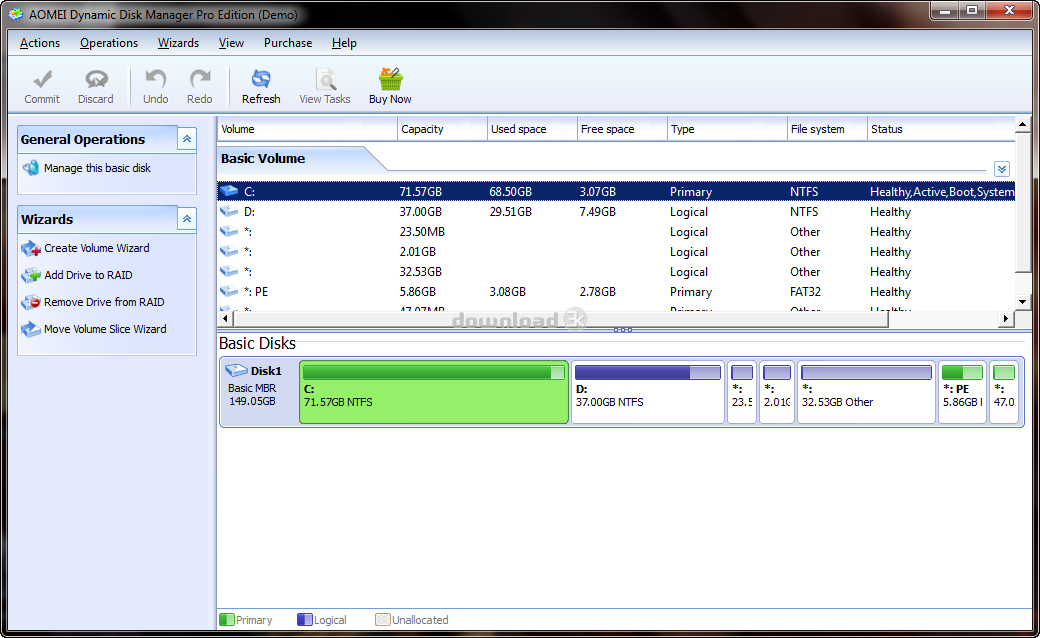Screen dimensions: 1040x638
Task: Click the drive icon in D: row
Action: click(x=229, y=212)
